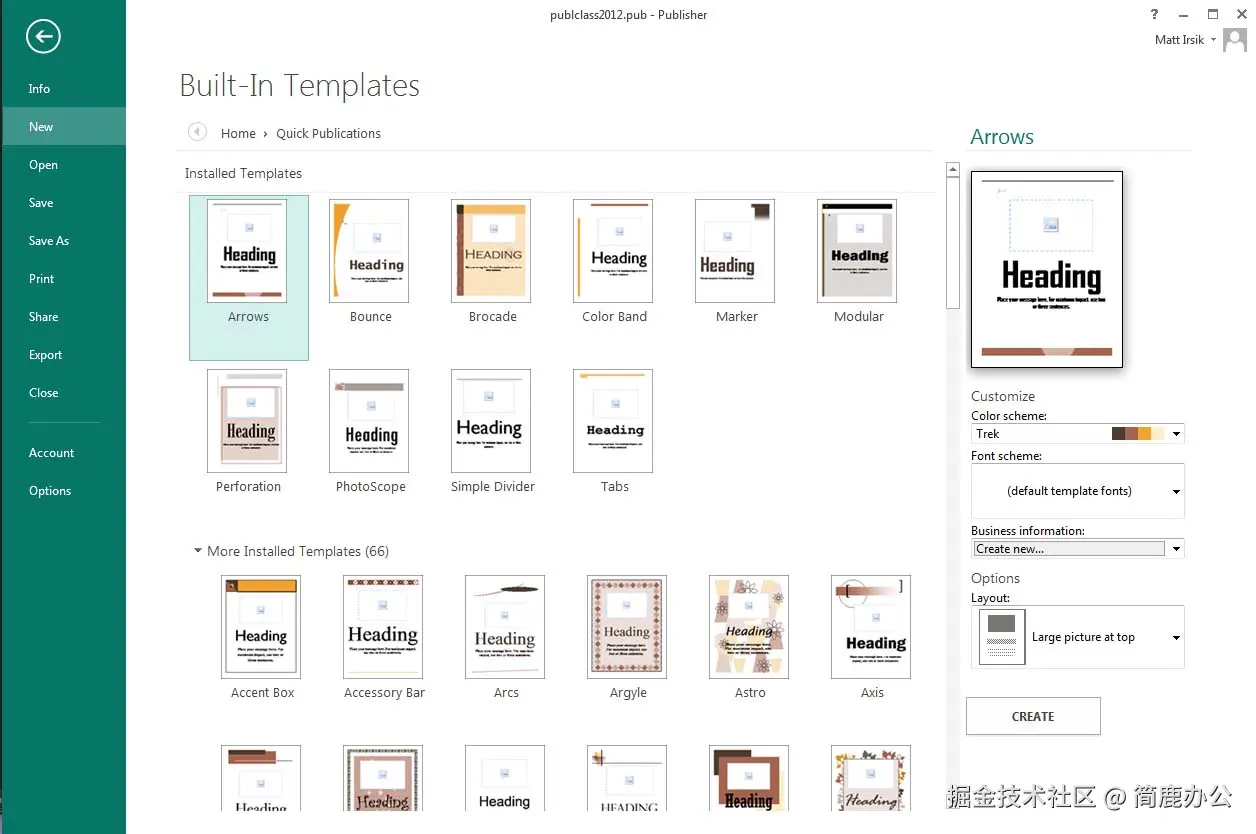Select the Perforation template thumbnail
Screen dimensions: 1256x834
(247, 421)
